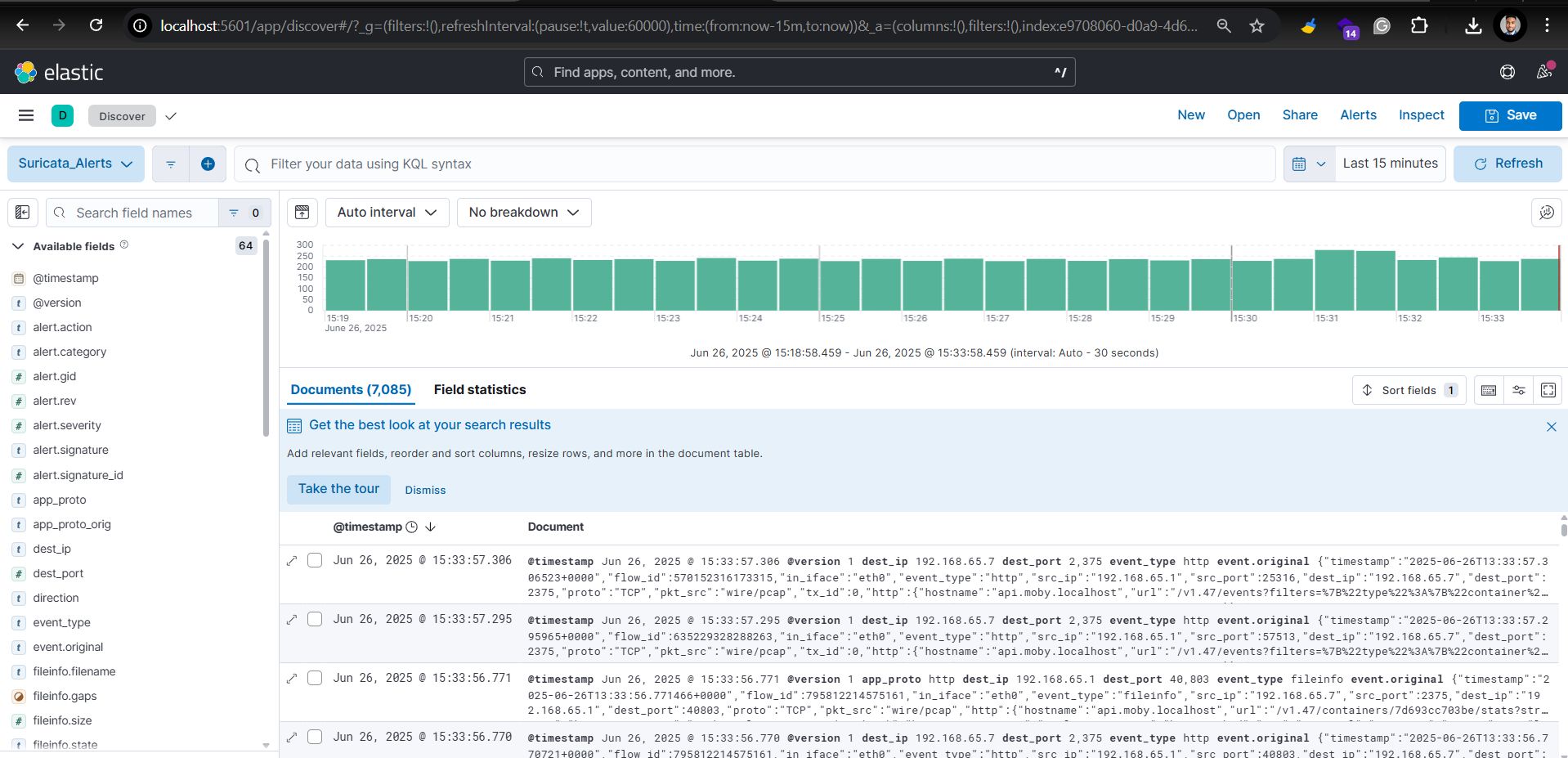Go back in the browser
This screenshot has width=1568, height=758.
tap(23, 25)
